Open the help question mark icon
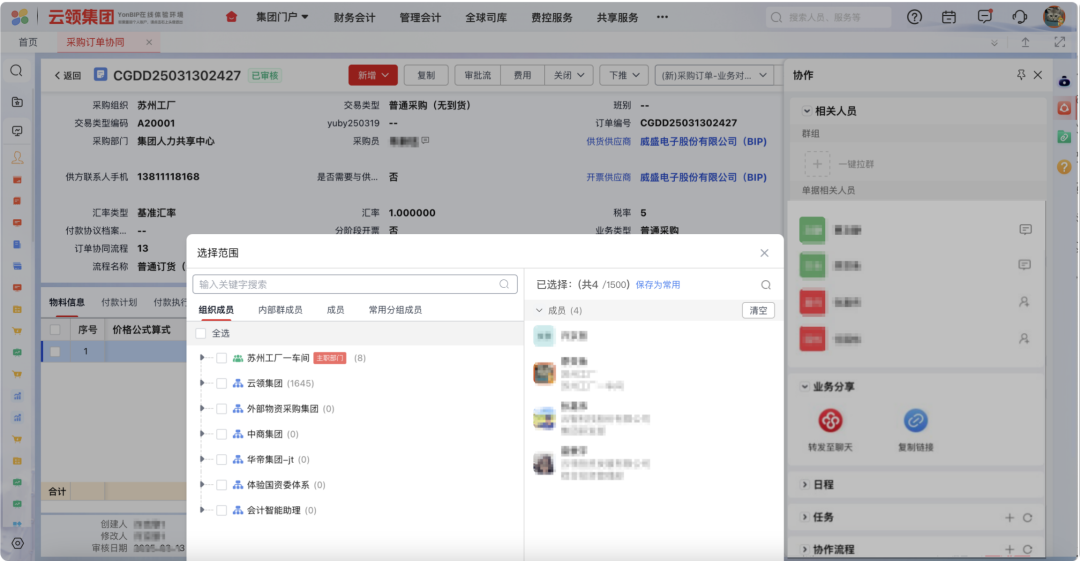 point(914,17)
